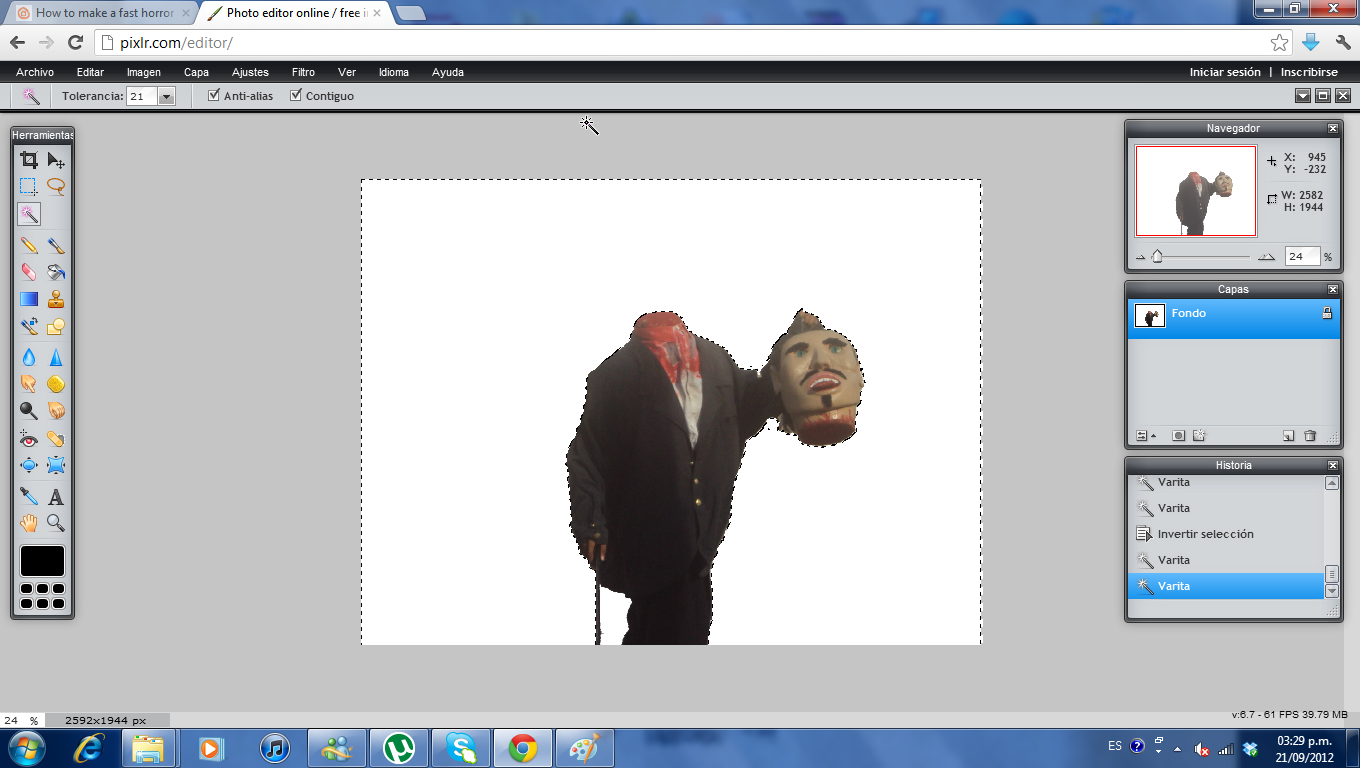Screen dimensions: 1360x768
Task: Click the Navegador image thumbnail
Action: [1195, 190]
